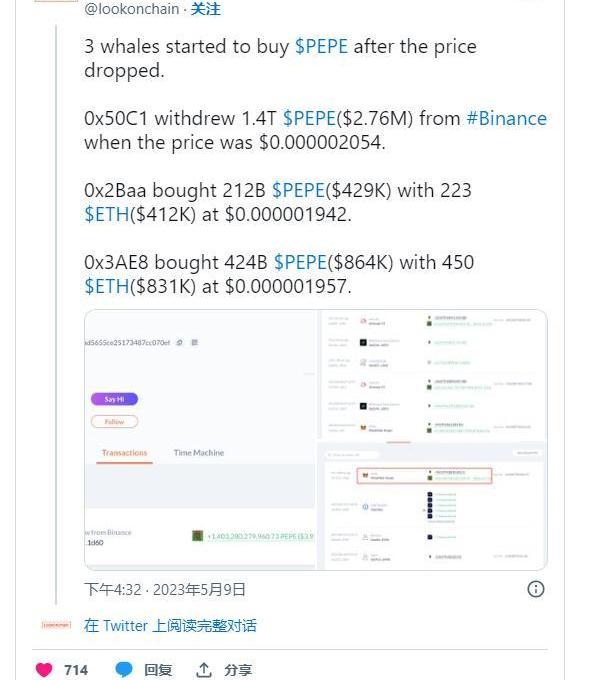Click the purple Say Hi button
Screen dimensions: 593x680
(x=115, y=399)
